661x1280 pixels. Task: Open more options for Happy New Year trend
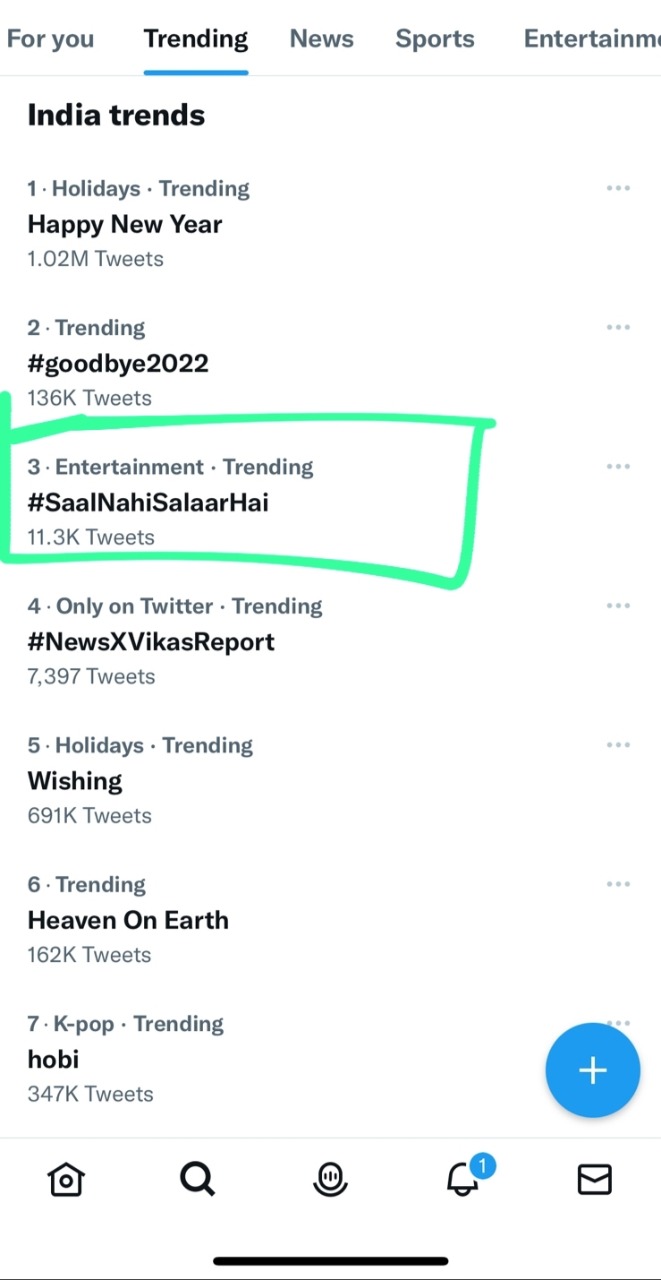coord(618,188)
